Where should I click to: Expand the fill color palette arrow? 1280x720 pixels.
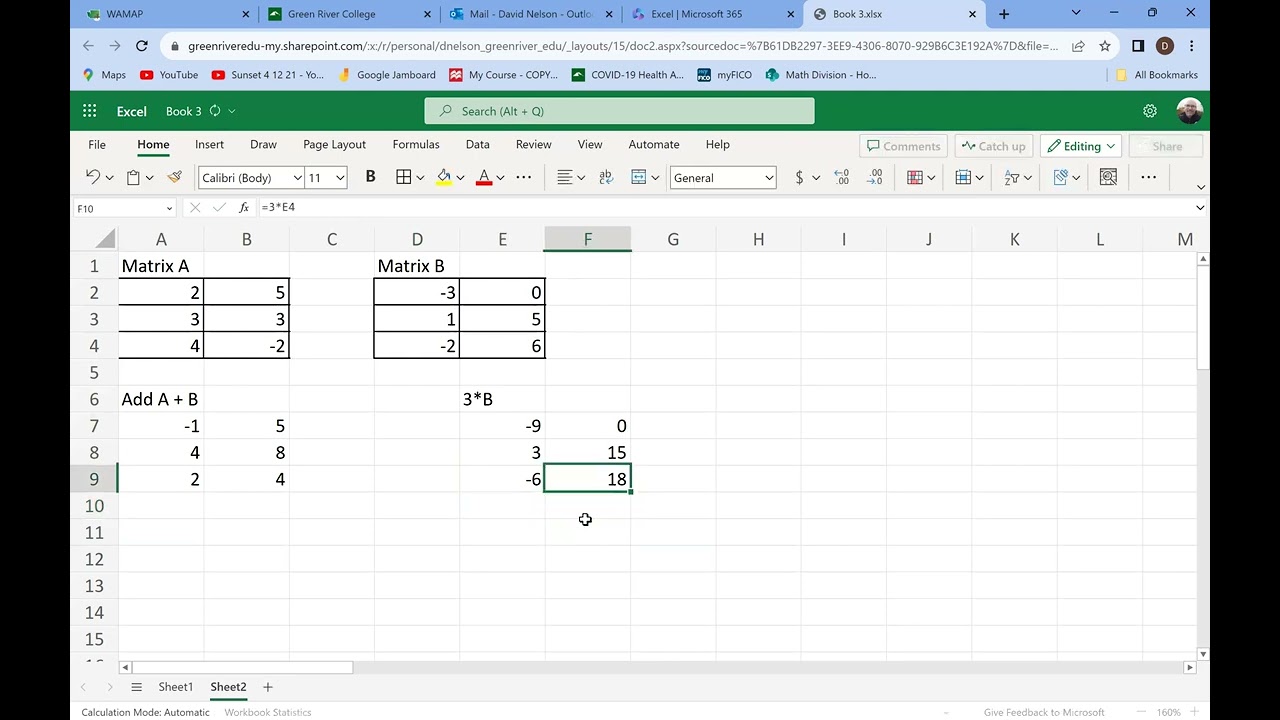tap(460, 178)
